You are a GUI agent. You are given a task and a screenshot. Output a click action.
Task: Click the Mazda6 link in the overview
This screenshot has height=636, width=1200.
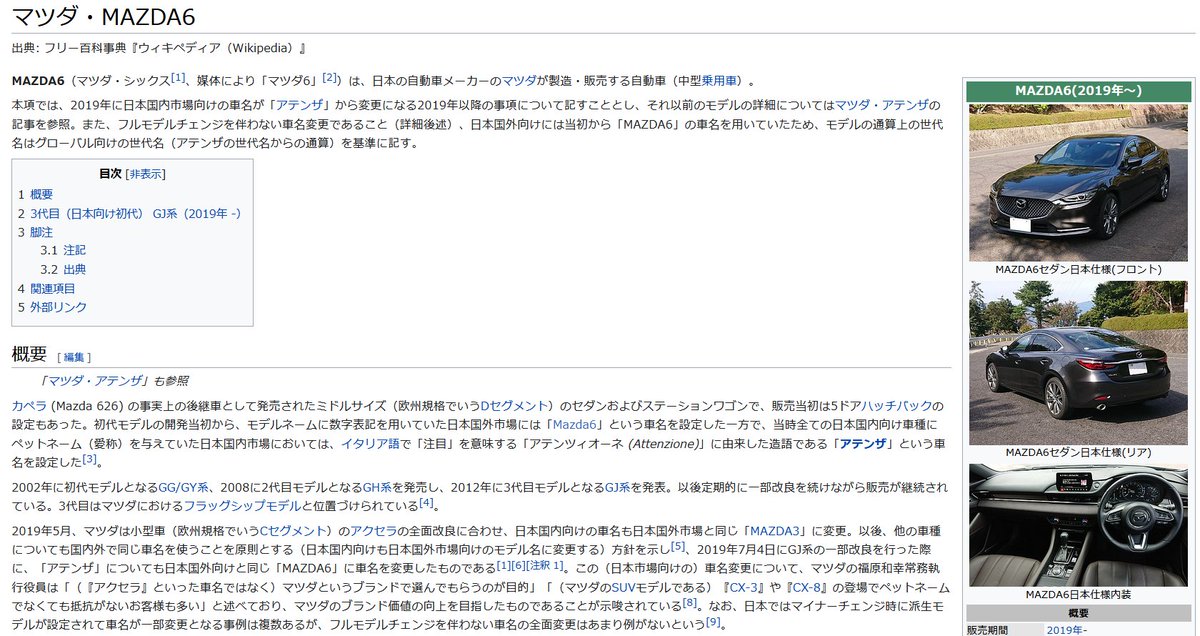pyautogui.click(x=574, y=424)
